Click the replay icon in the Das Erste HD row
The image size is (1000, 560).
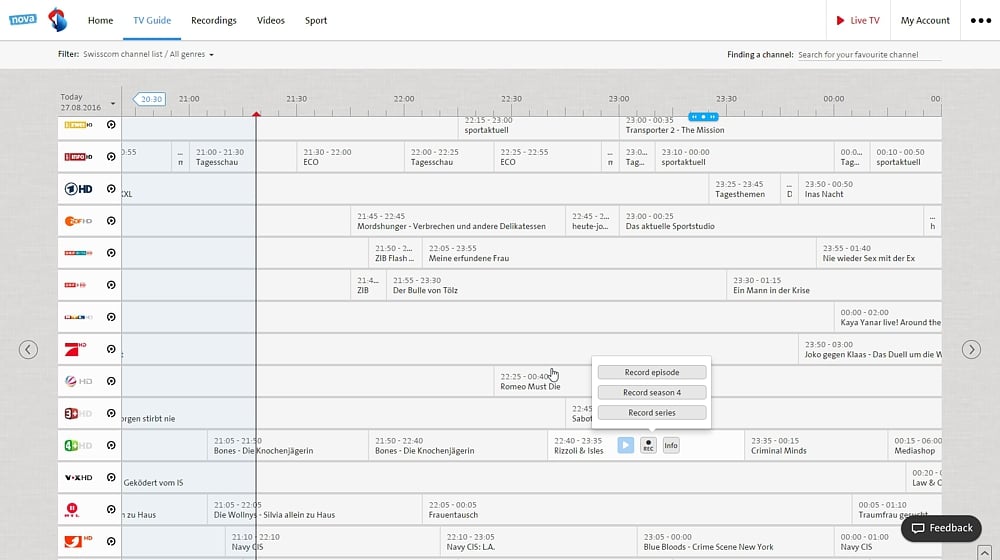pos(111,189)
